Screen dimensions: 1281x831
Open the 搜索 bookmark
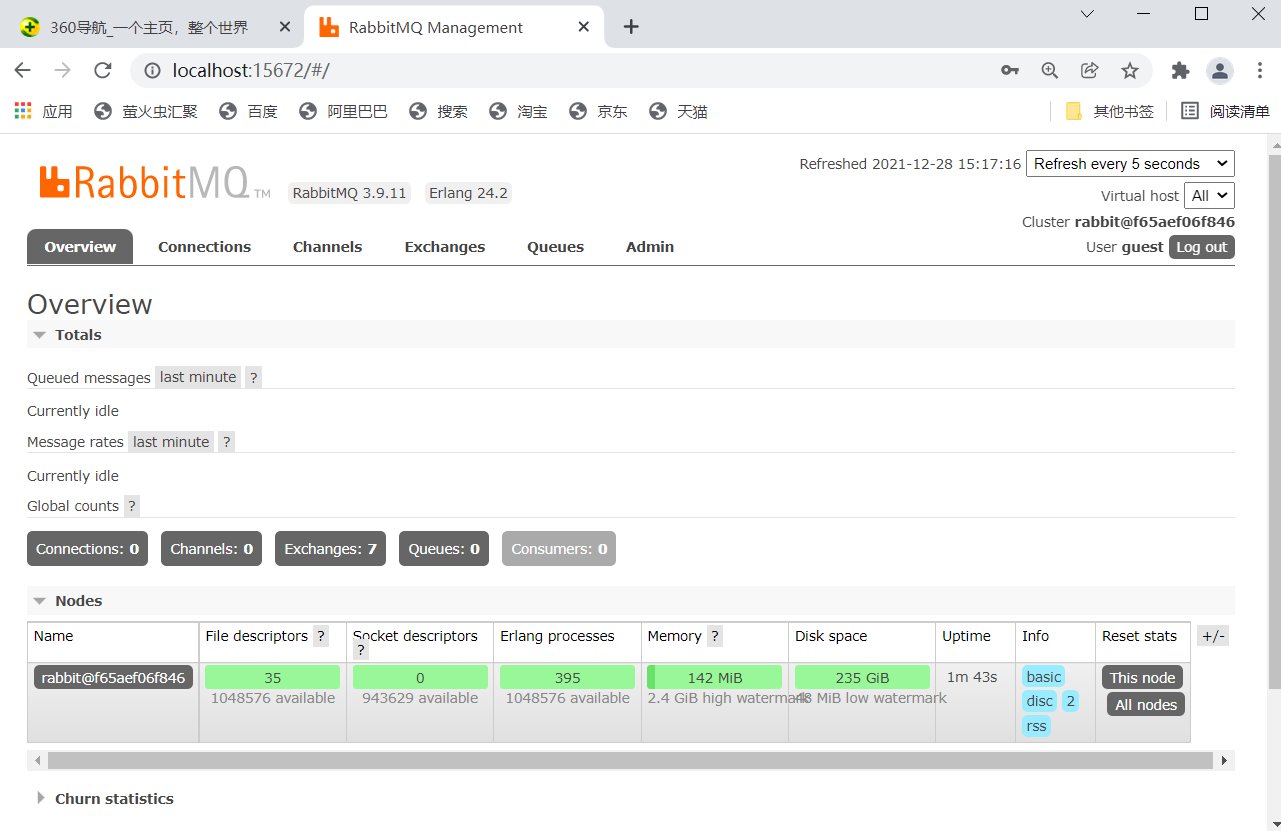(x=438, y=111)
